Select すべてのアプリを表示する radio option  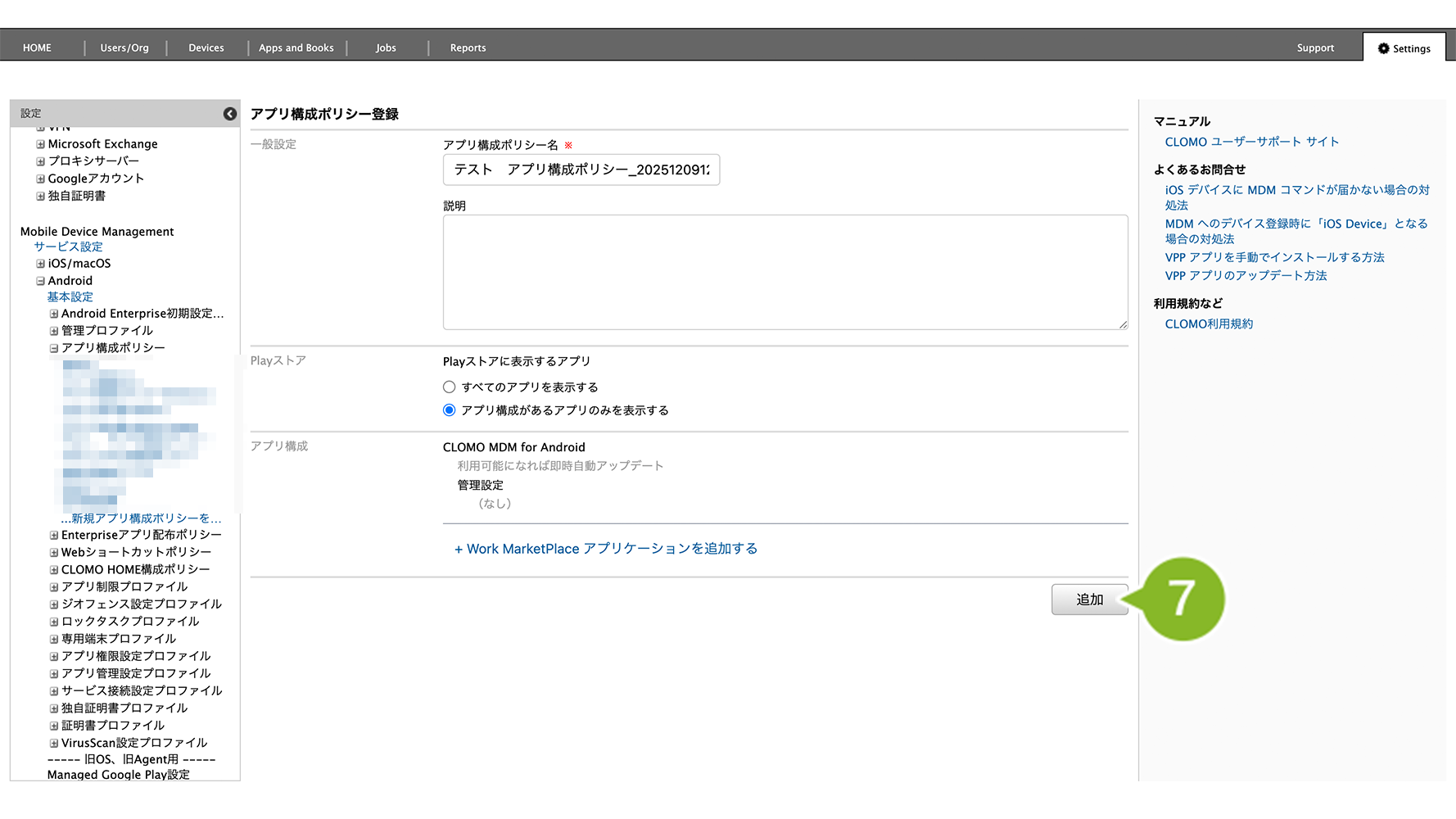[x=449, y=387]
